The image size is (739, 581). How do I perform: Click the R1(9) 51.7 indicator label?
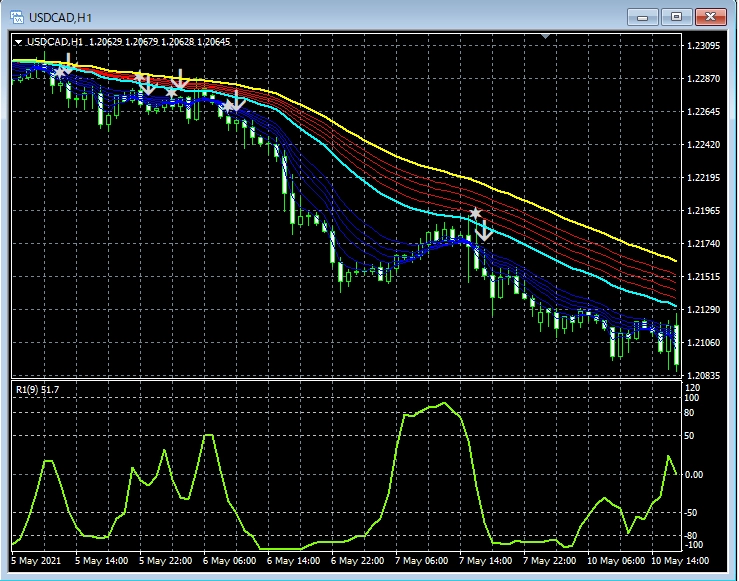pyautogui.click(x=39, y=387)
